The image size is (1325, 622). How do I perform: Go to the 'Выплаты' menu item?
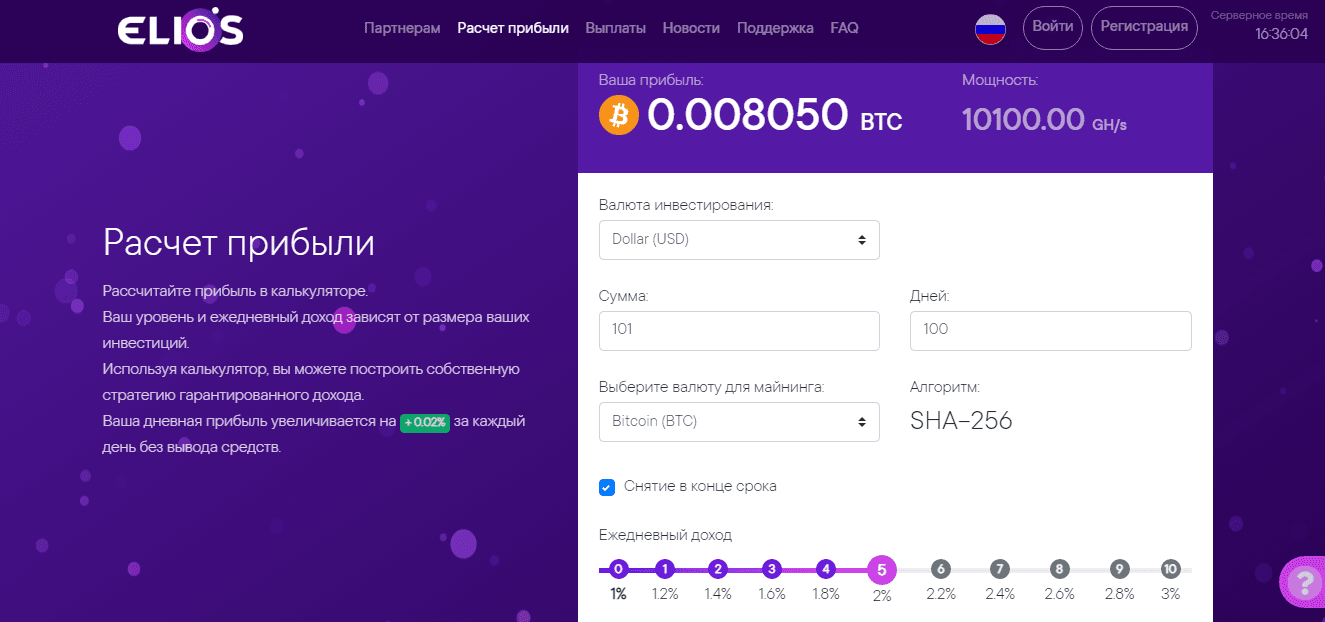pos(615,28)
